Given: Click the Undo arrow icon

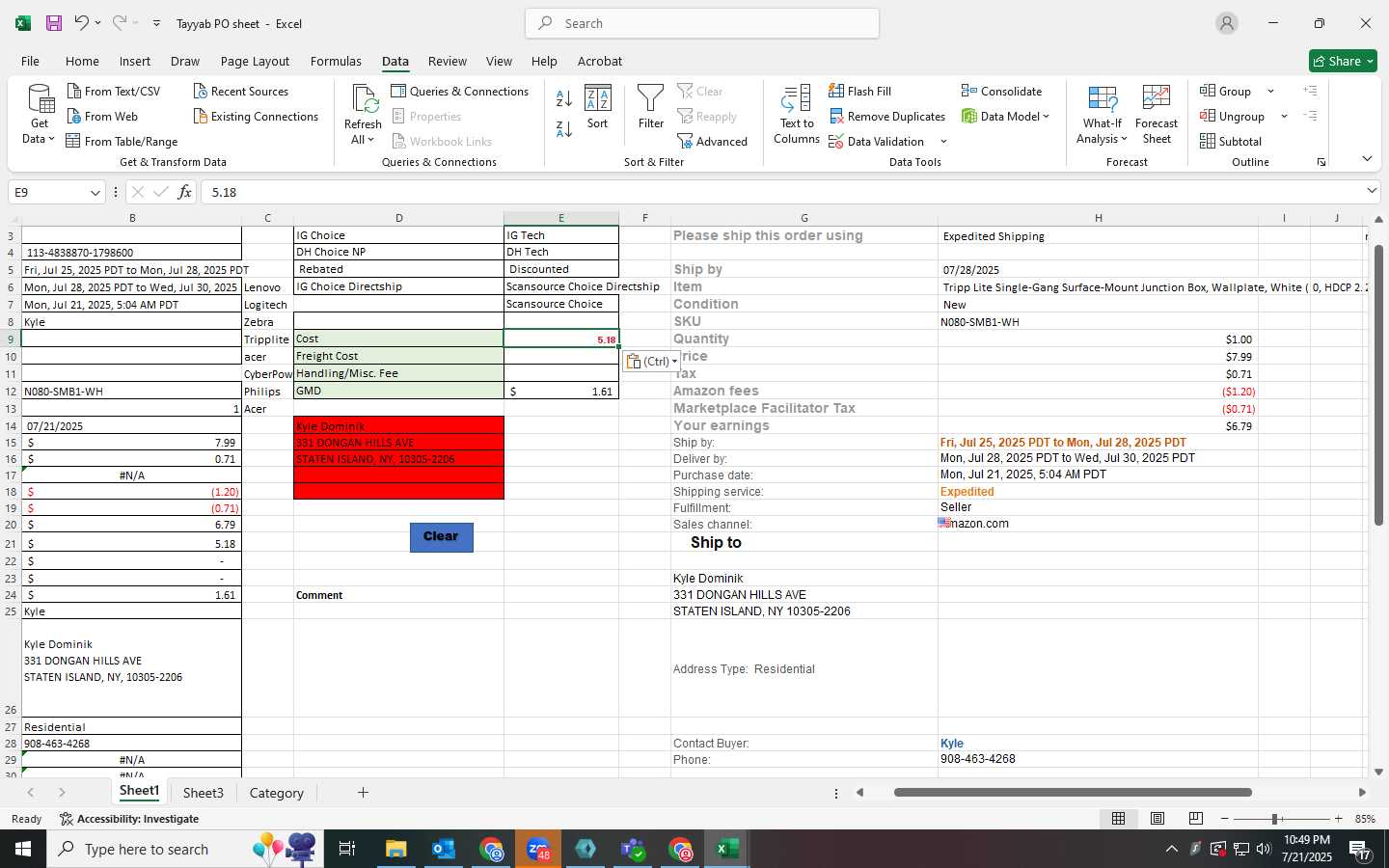Looking at the screenshot, I should (82, 23).
